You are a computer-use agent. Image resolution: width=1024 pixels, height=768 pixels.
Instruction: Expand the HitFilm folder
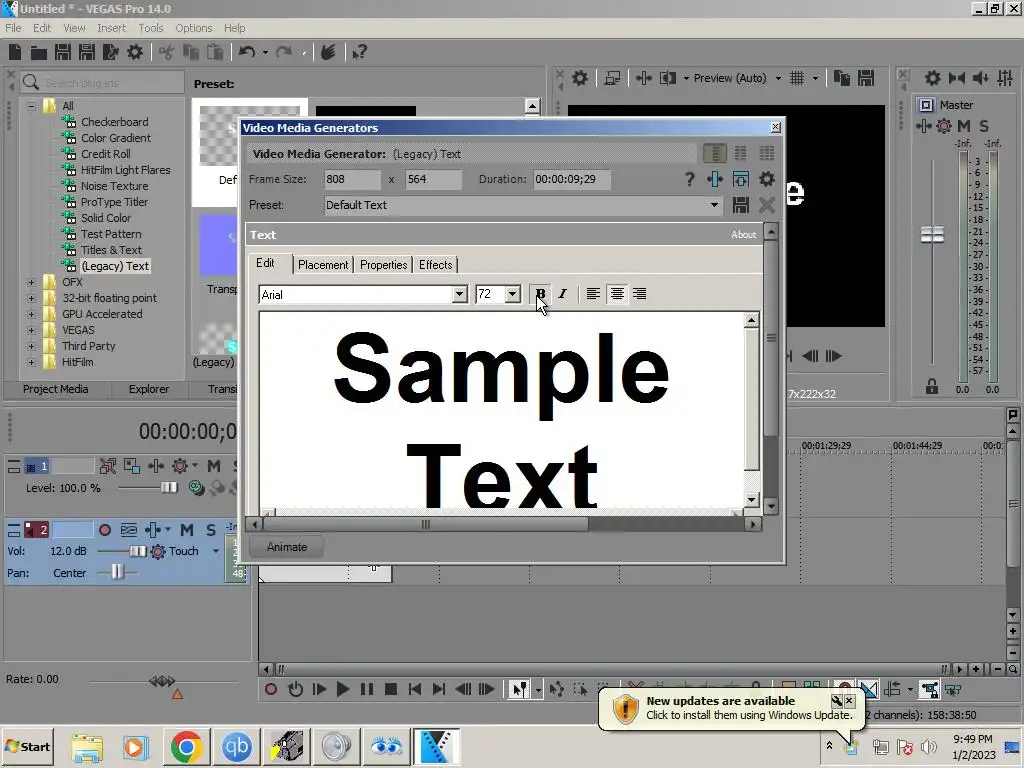point(31,362)
